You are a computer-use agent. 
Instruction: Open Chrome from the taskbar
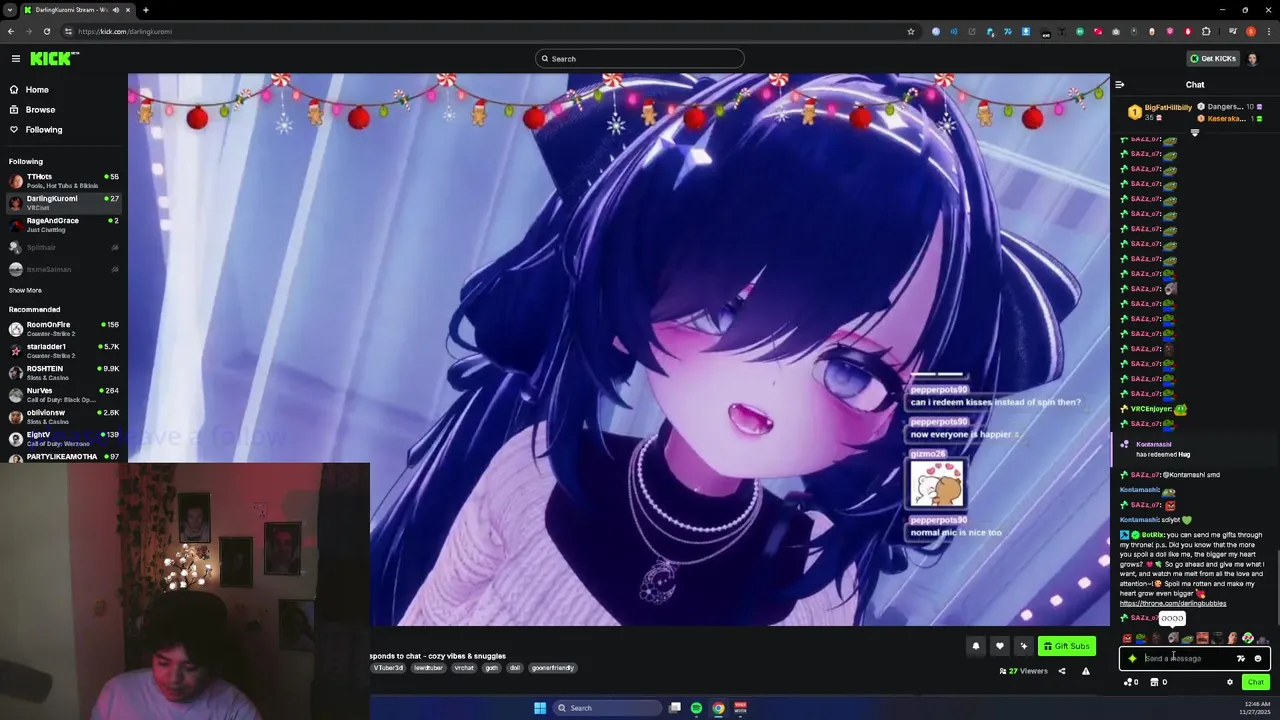(718, 708)
